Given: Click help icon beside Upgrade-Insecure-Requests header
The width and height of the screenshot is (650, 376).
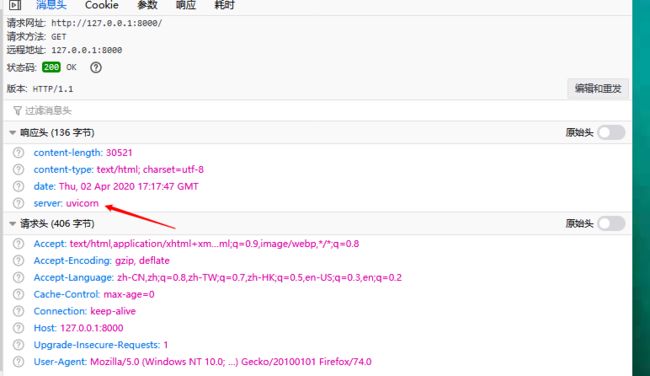Looking at the screenshot, I should tap(18, 345).
